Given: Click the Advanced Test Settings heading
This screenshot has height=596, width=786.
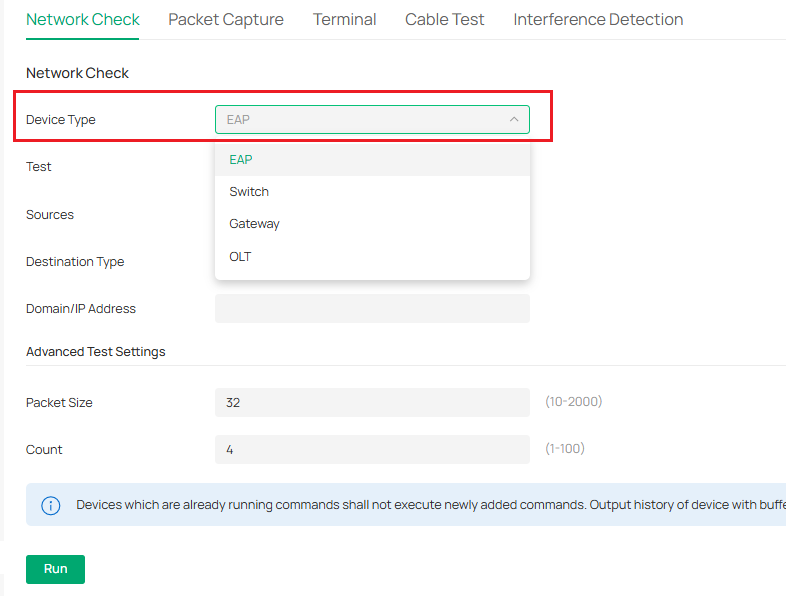Looking at the screenshot, I should 96,352.
